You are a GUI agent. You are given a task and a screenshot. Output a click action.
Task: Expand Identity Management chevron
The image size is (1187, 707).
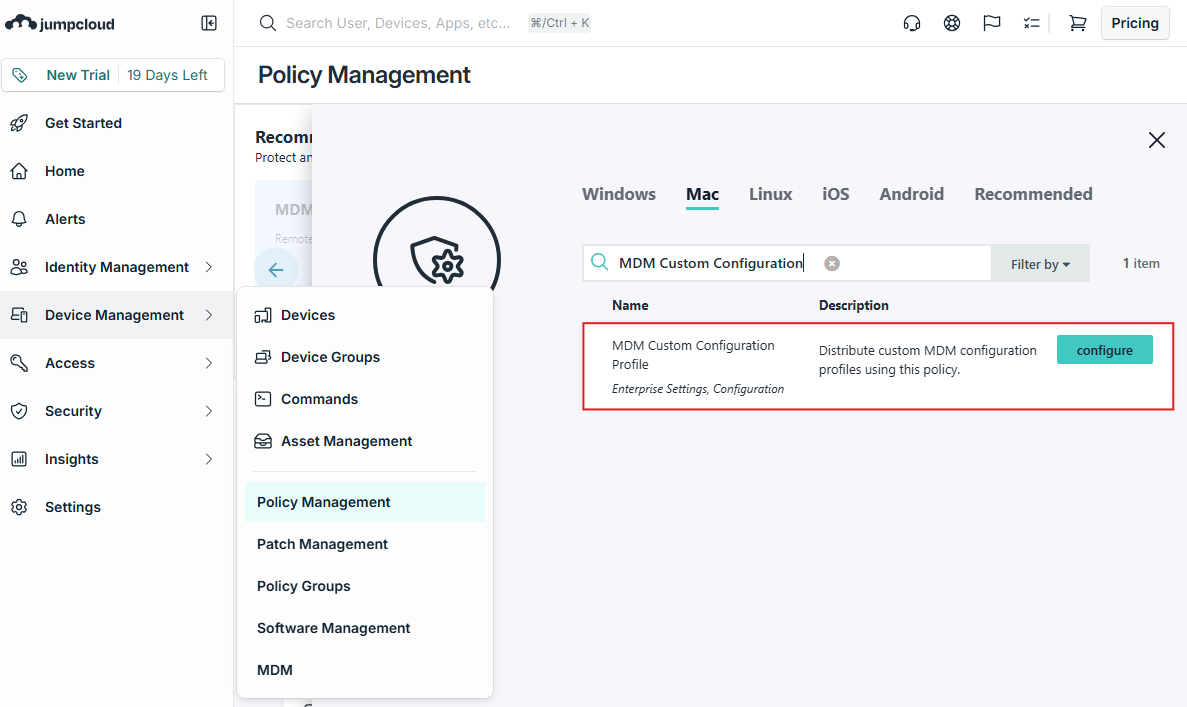pyautogui.click(x=209, y=267)
